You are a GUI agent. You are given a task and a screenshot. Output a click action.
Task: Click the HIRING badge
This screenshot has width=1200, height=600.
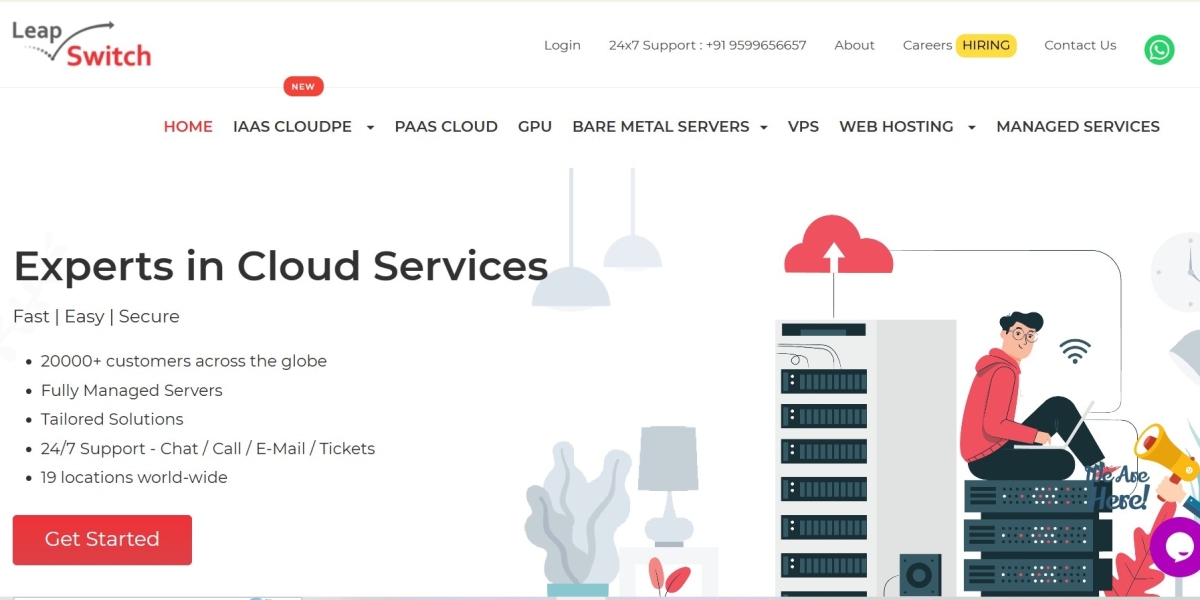[x=986, y=45]
